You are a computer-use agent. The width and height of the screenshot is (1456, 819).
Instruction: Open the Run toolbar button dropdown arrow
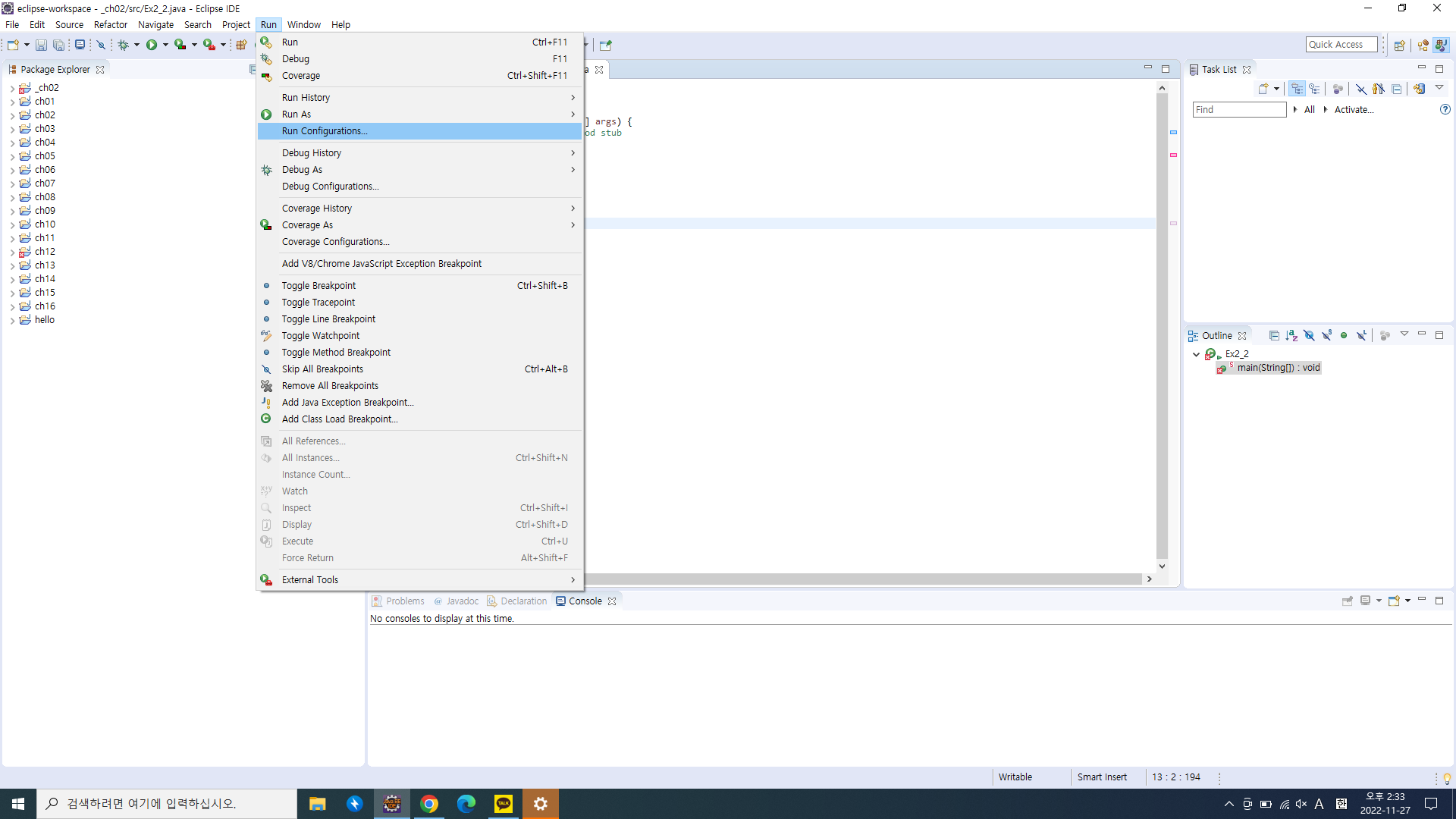(165, 45)
